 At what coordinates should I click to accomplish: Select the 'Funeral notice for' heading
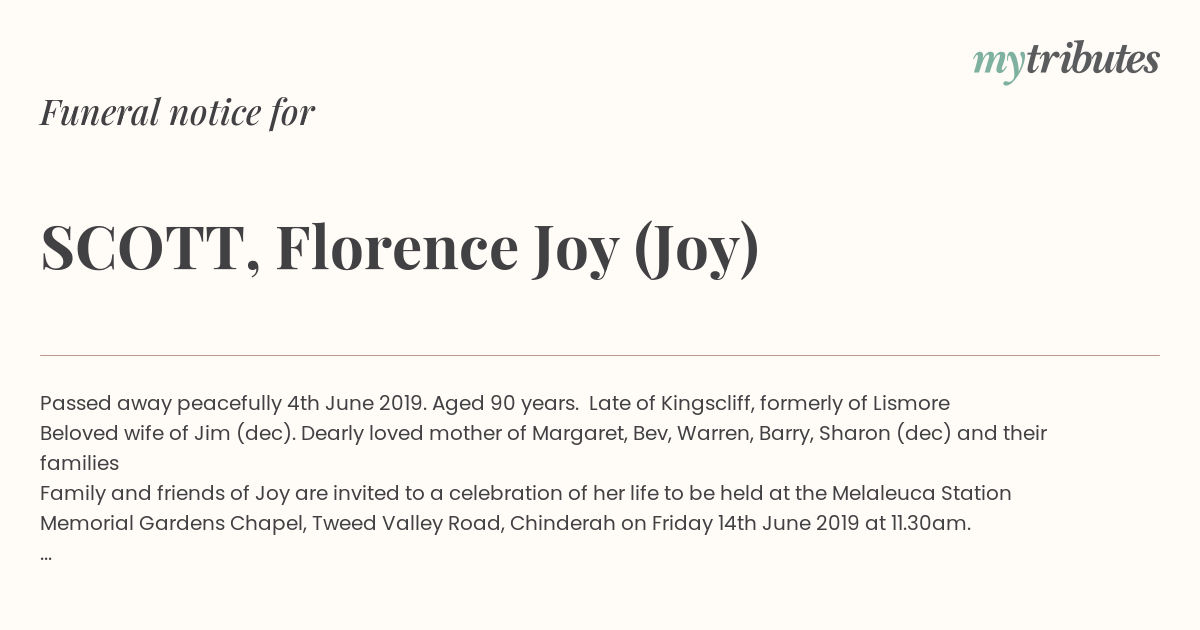tap(178, 112)
